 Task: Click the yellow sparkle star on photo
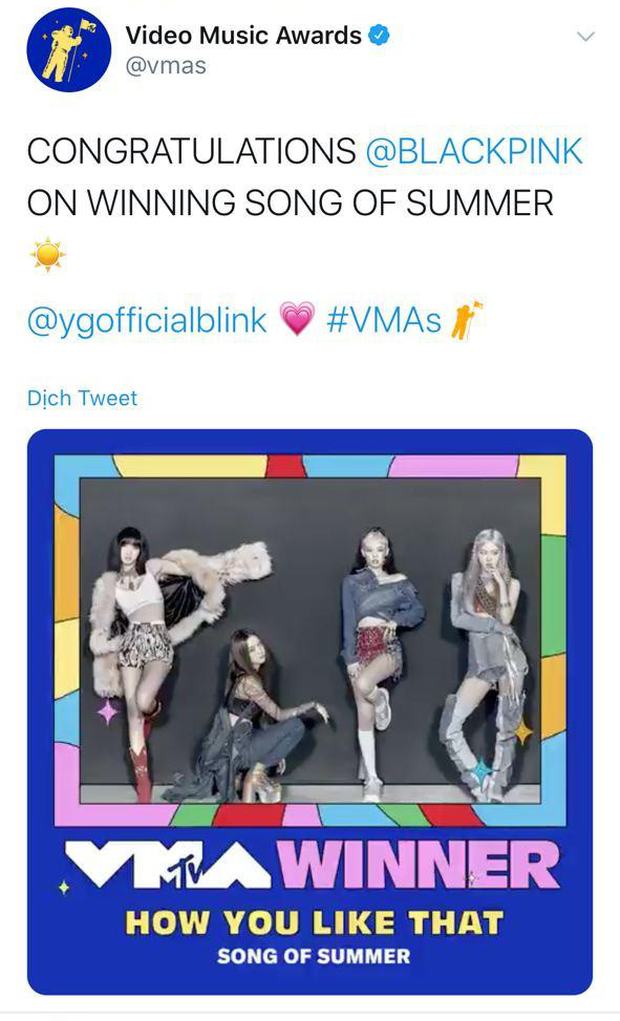coord(523,731)
